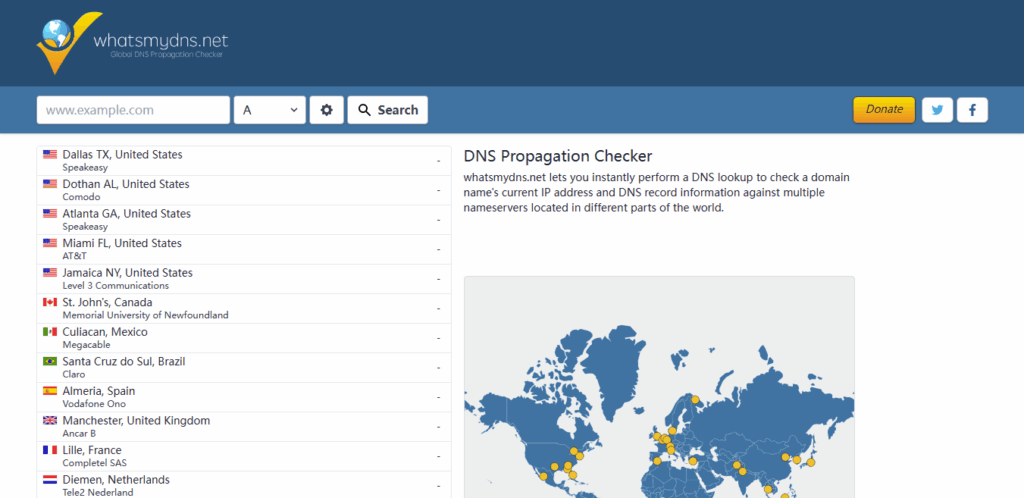
Task: Open the Twitter share icon
Action: pyautogui.click(x=937, y=110)
